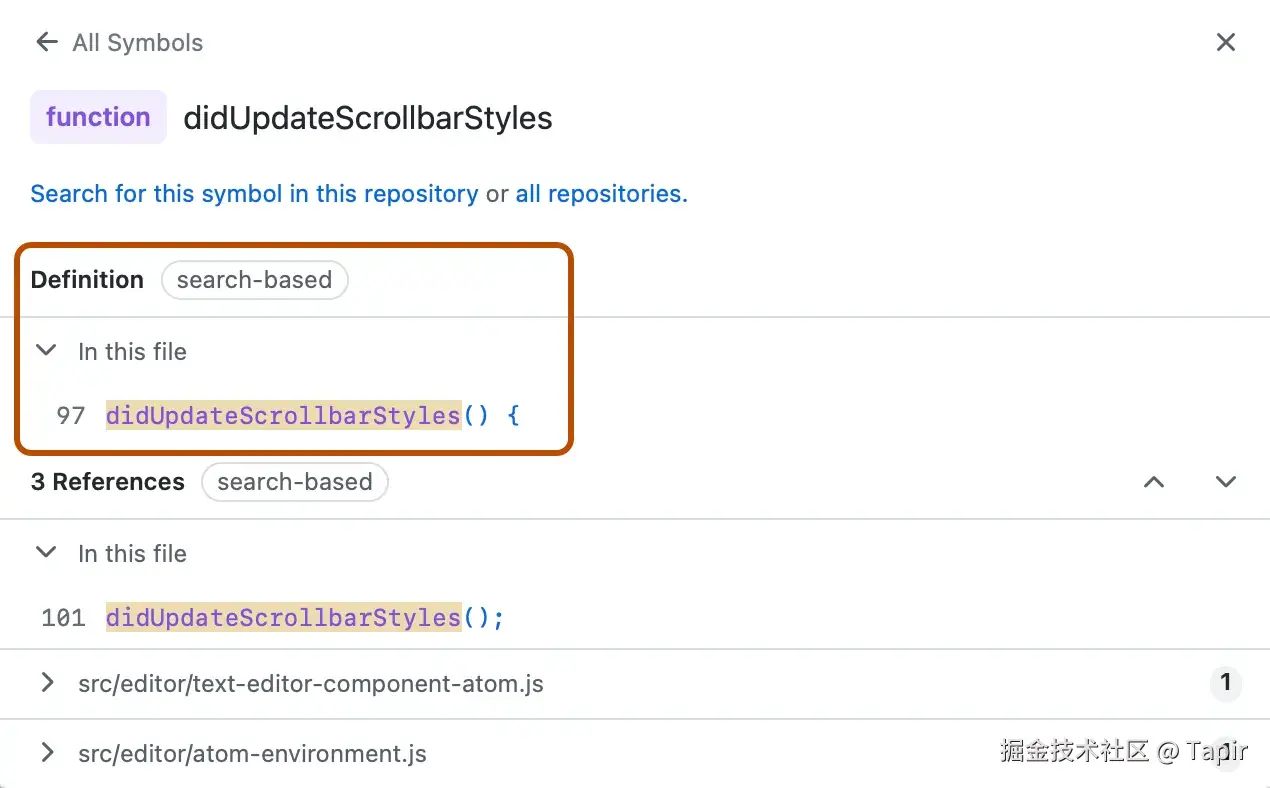Jump to previous reference with up chevron
Screen dimensions: 1270x788
pyautogui.click(x=1154, y=482)
